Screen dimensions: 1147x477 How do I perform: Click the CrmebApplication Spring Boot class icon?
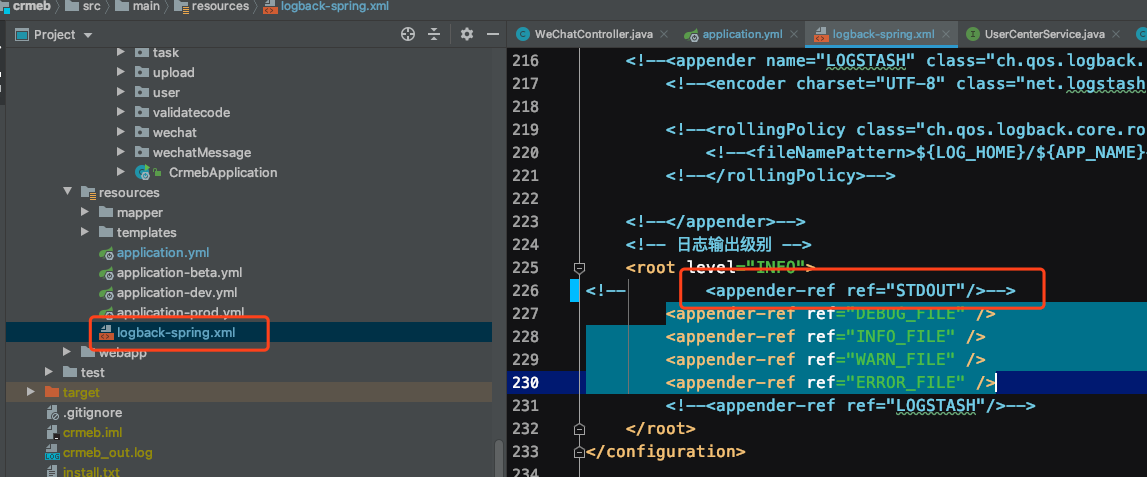[143, 173]
